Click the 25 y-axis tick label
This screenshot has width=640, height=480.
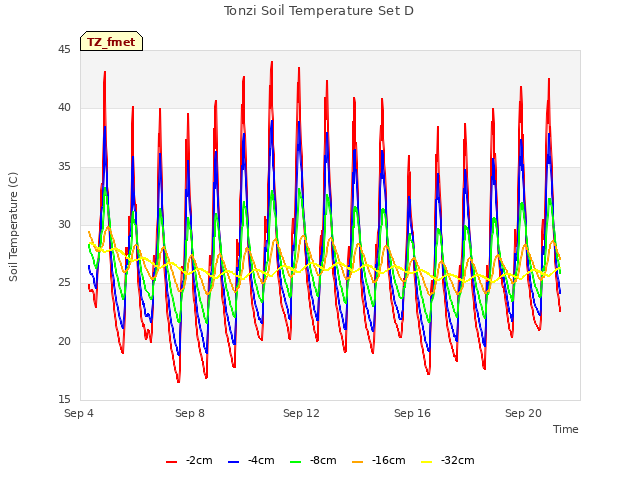click(x=64, y=283)
